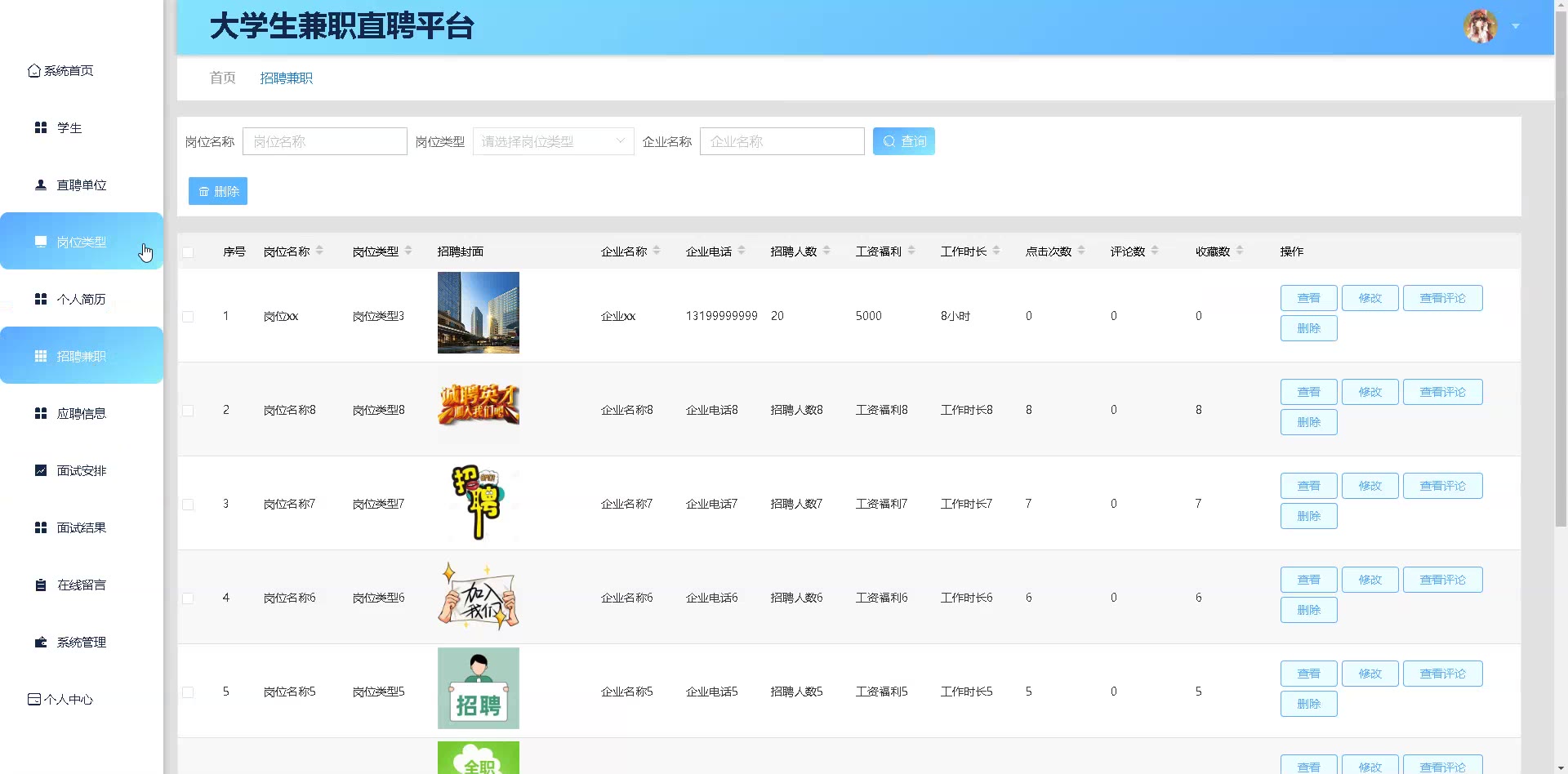Viewport: 1568px width, 774px height.
Task: Open the 岗位类型 filter dropdown
Action: pos(553,141)
